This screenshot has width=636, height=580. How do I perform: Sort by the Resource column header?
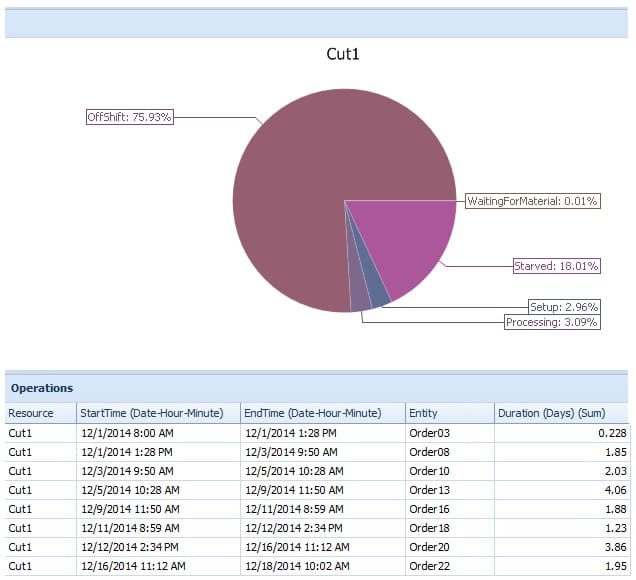click(x=31, y=413)
